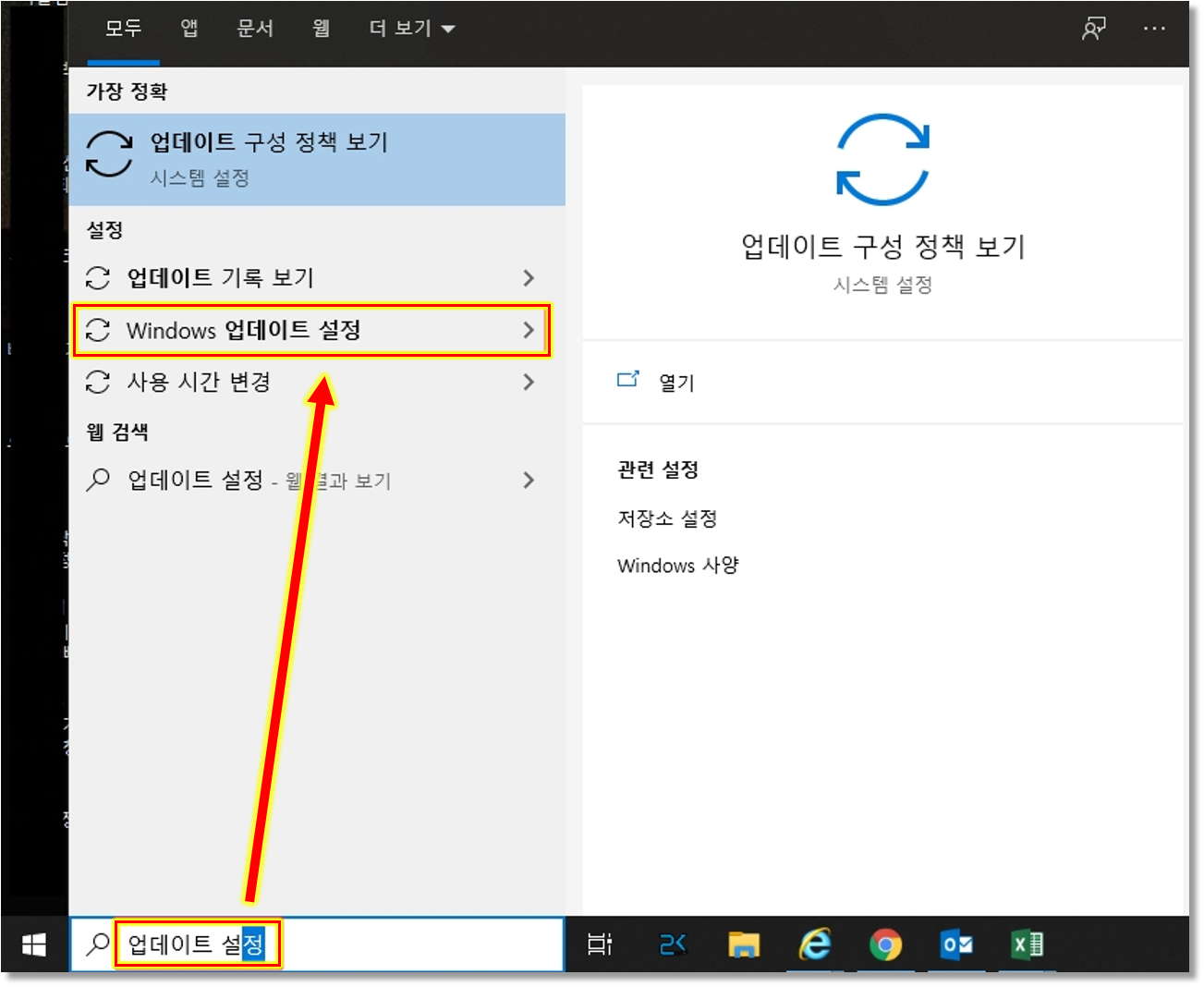The width and height of the screenshot is (1204, 987).
Task: Expand arrow next to 사용 시간 변경
Action: point(529,382)
